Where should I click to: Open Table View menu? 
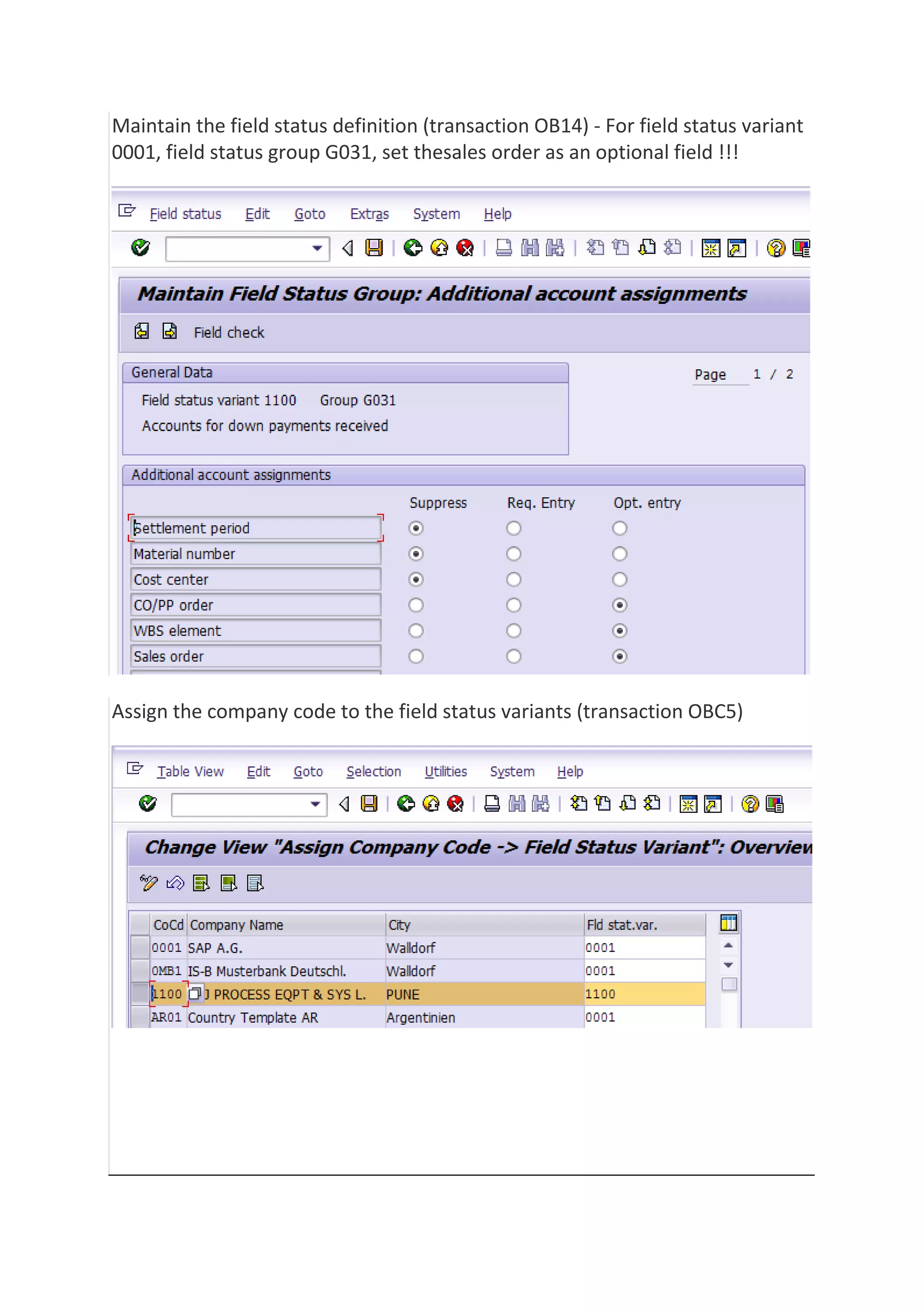tap(190, 771)
